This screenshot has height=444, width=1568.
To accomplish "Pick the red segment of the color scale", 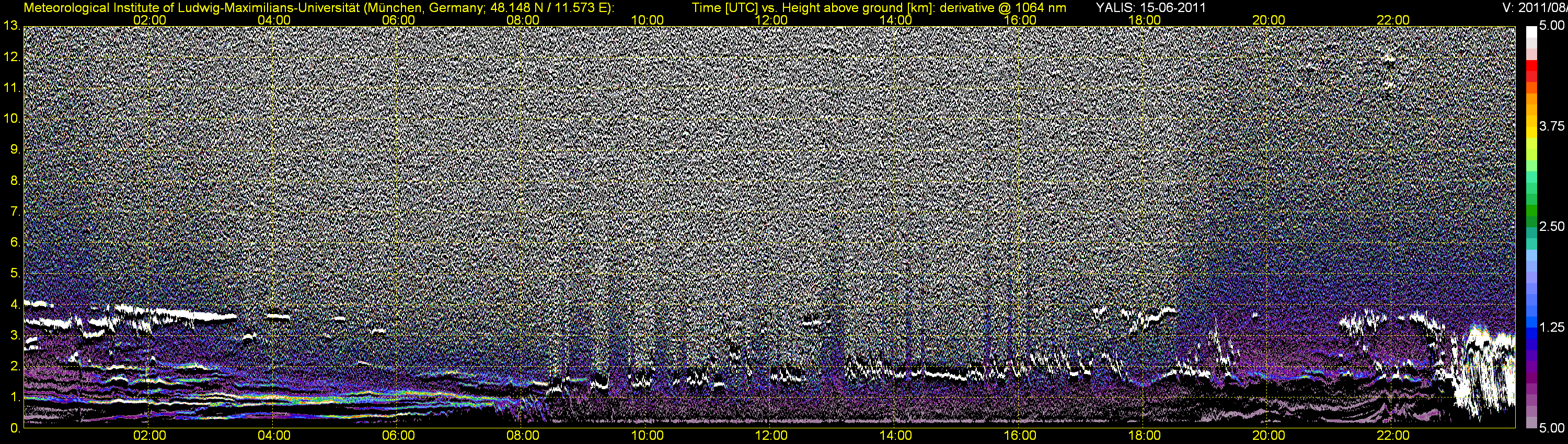I will (1531, 67).
